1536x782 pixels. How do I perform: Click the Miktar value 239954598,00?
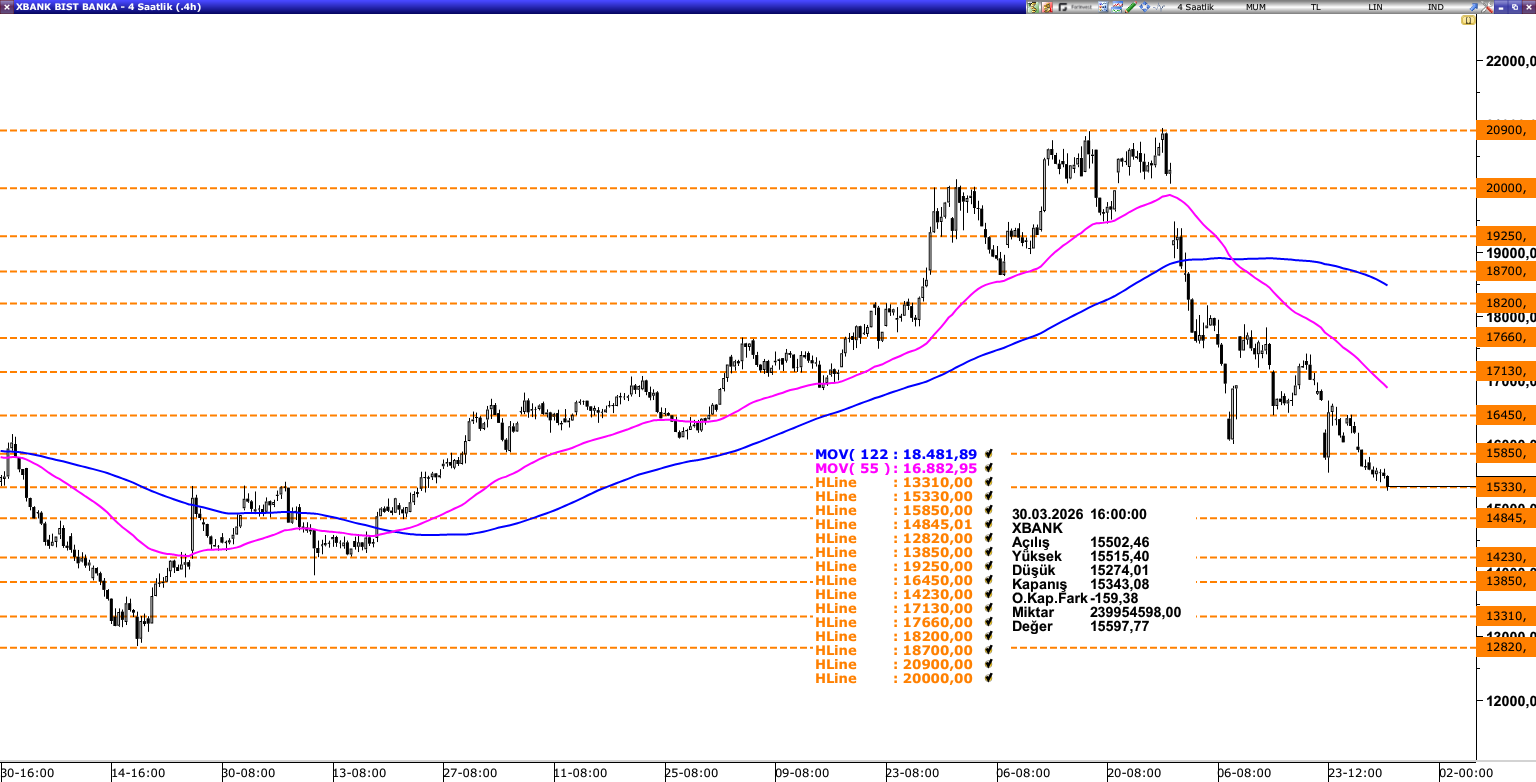tap(1136, 612)
